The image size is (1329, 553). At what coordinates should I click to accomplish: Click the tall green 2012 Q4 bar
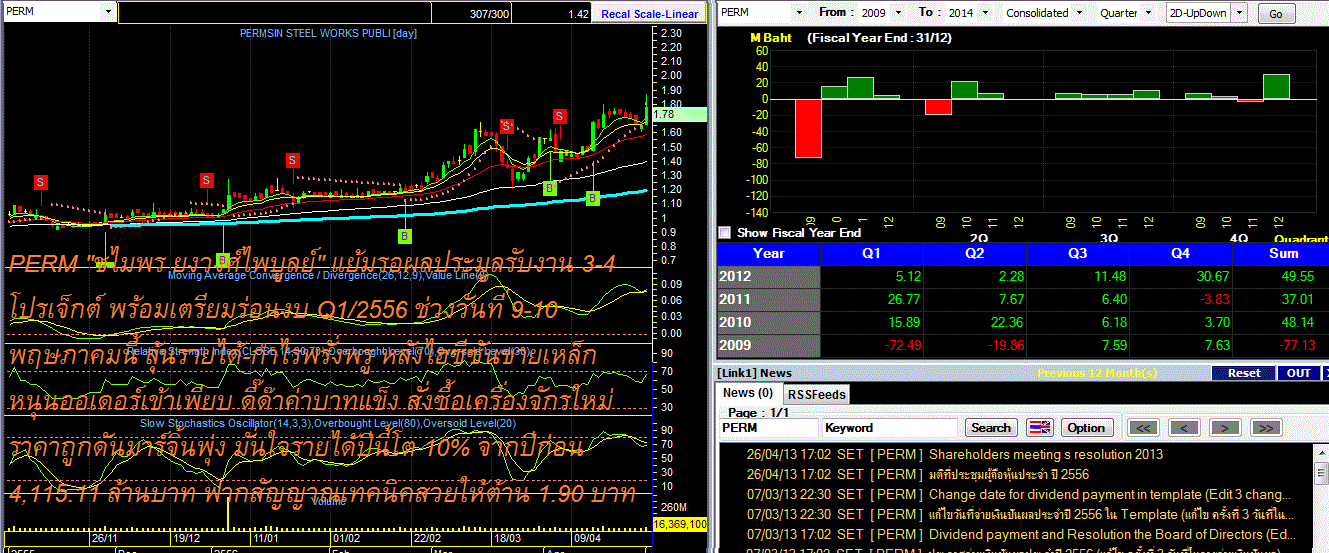click(1276, 87)
